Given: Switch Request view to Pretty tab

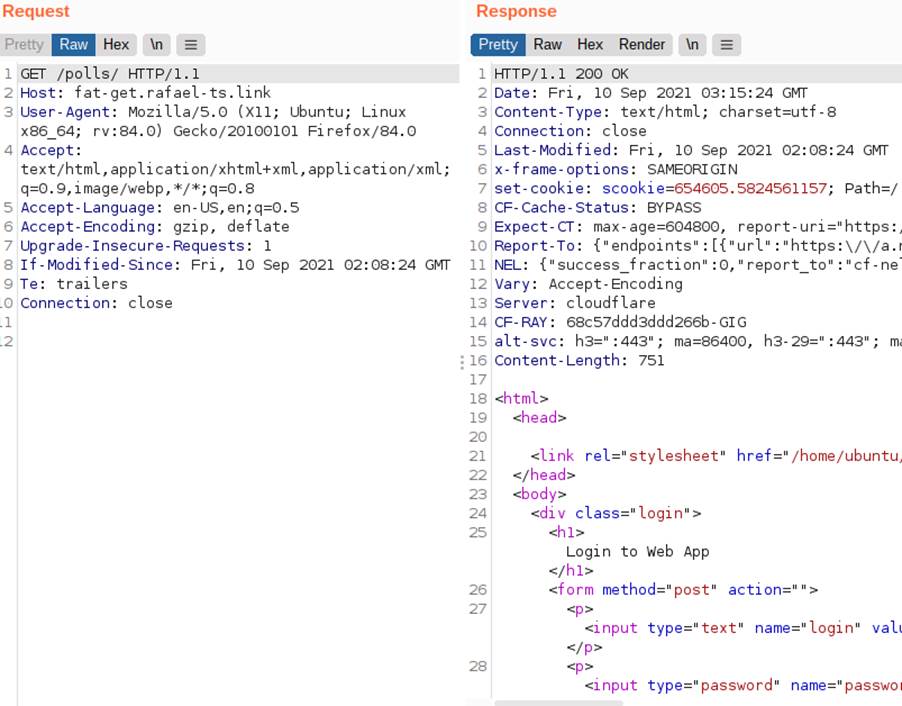Looking at the screenshot, I should [24, 45].
